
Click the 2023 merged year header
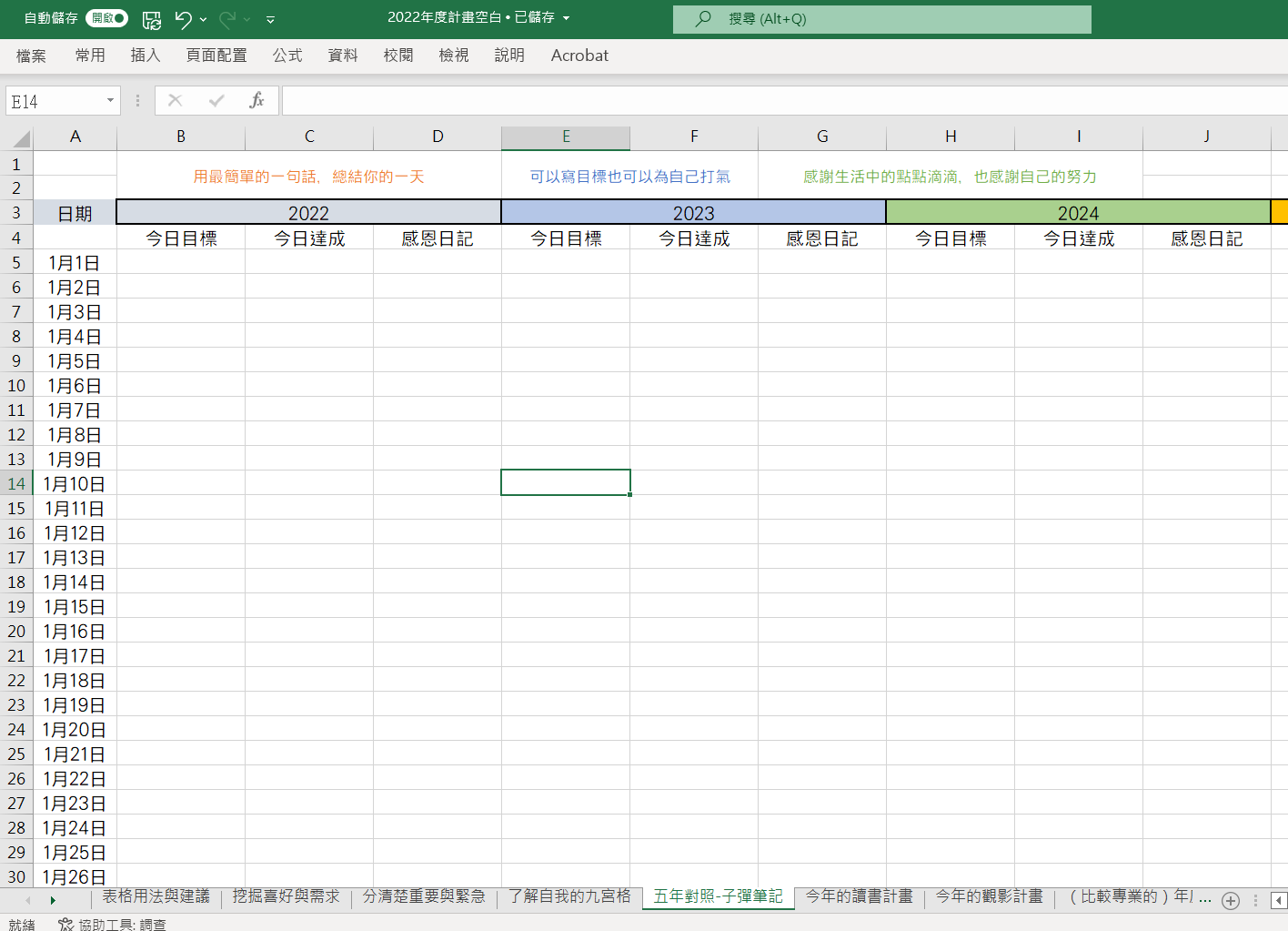tap(694, 213)
